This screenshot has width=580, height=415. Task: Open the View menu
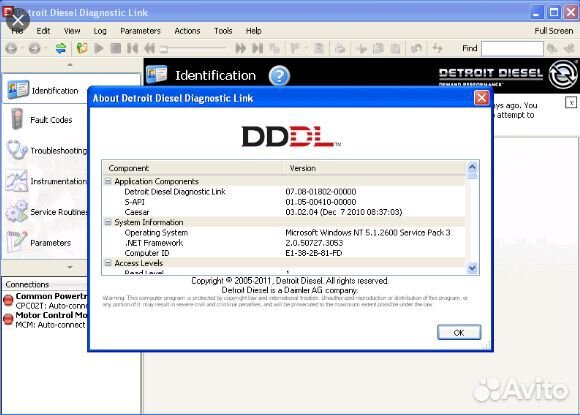(x=72, y=31)
